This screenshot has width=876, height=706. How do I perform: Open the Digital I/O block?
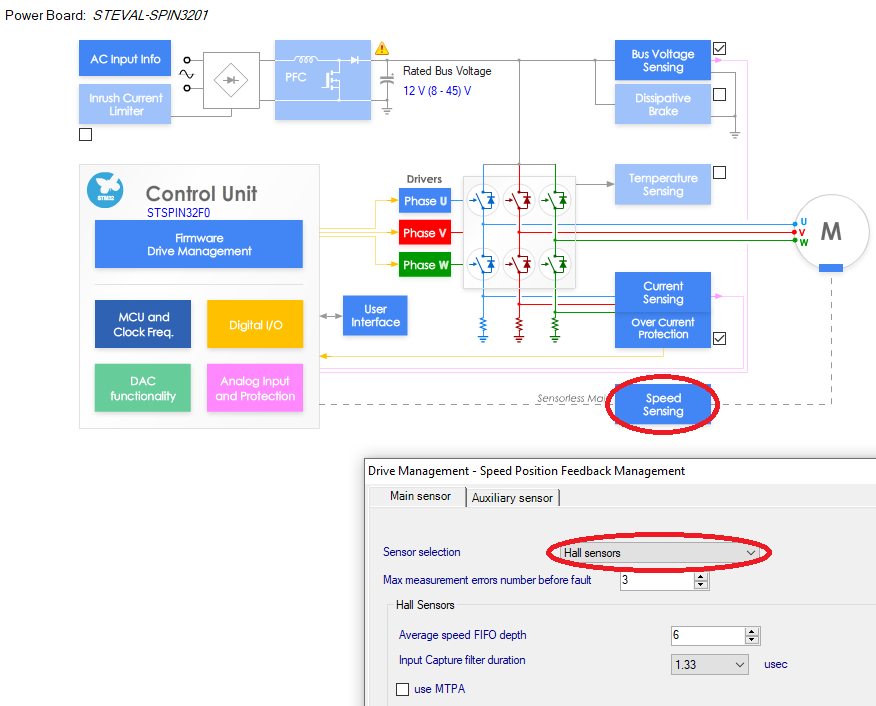255,324
